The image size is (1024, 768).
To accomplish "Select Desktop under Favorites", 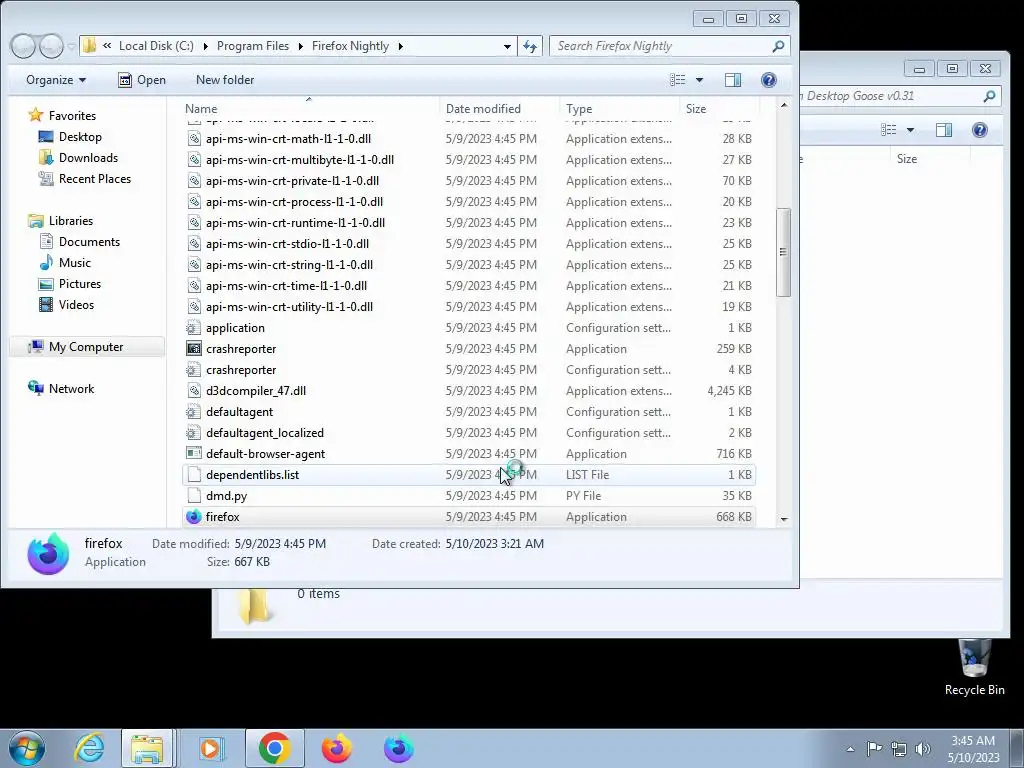I will coord(80,136).
